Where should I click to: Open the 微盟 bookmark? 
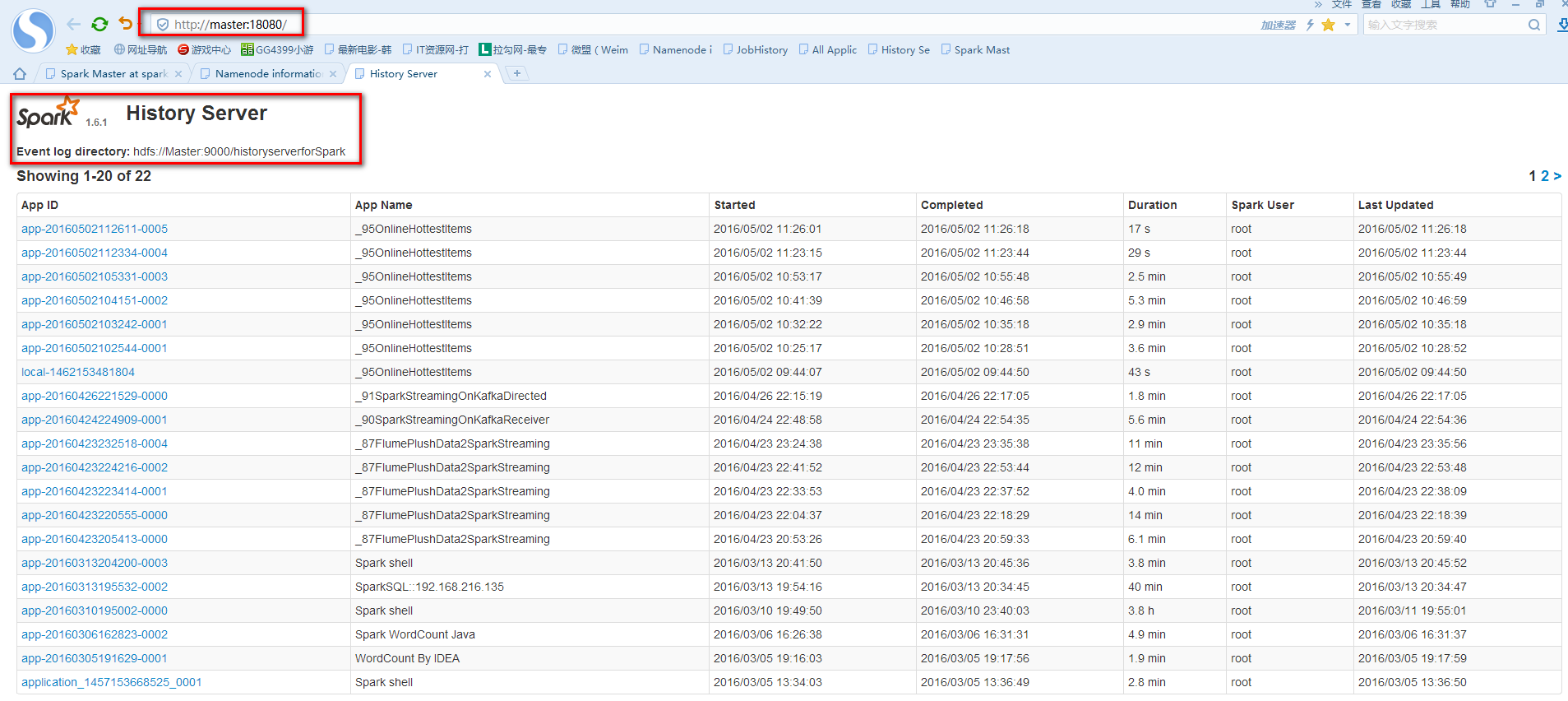[x=593, y=50]
